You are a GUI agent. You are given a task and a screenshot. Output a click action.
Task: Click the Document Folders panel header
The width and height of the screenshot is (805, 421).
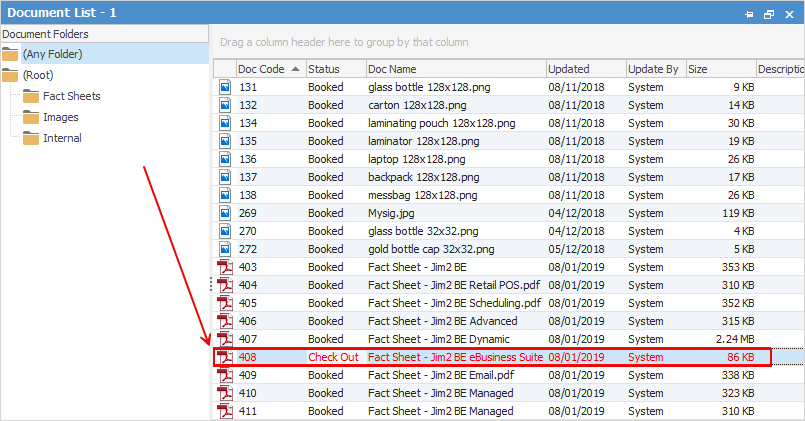[x=104, y=34]
